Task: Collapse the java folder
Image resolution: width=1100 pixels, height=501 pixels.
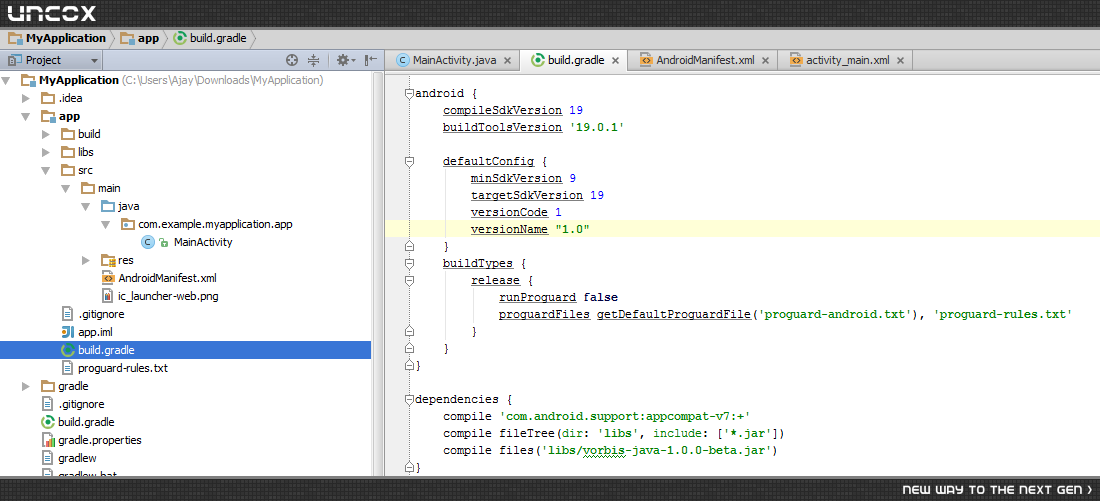Action: click(x=86, y=206)
